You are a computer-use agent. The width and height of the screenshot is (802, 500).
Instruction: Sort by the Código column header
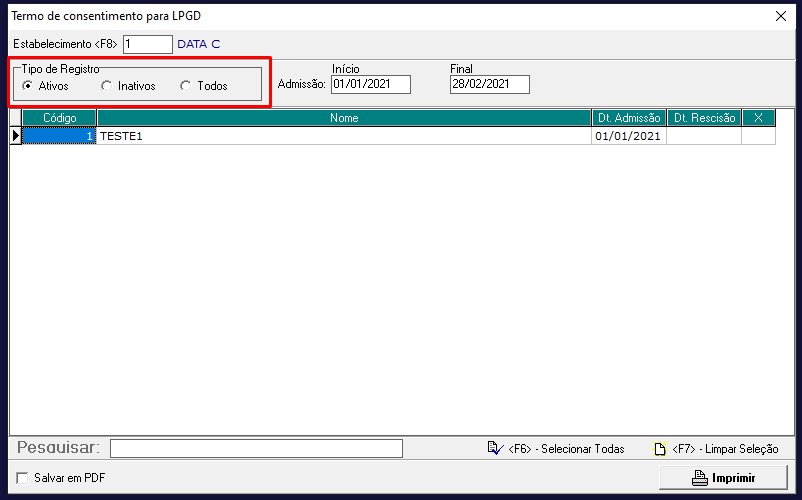[59, 118]
